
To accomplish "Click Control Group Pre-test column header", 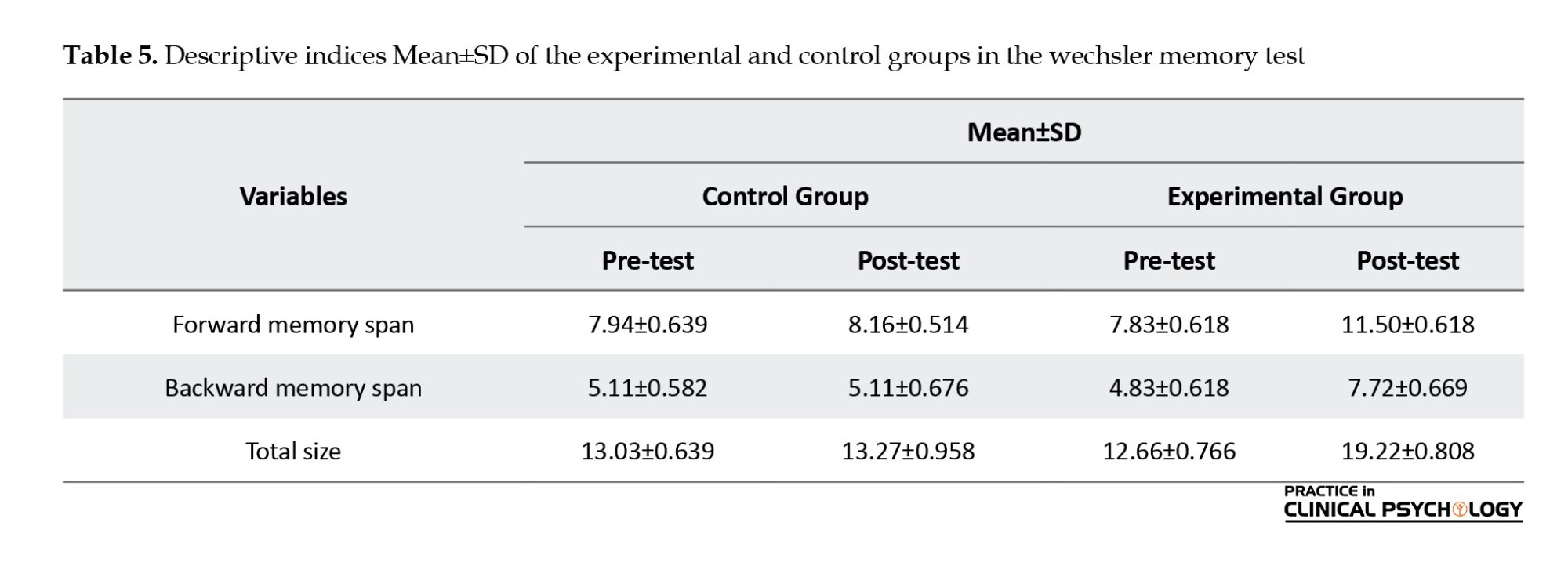I will 648,260.
